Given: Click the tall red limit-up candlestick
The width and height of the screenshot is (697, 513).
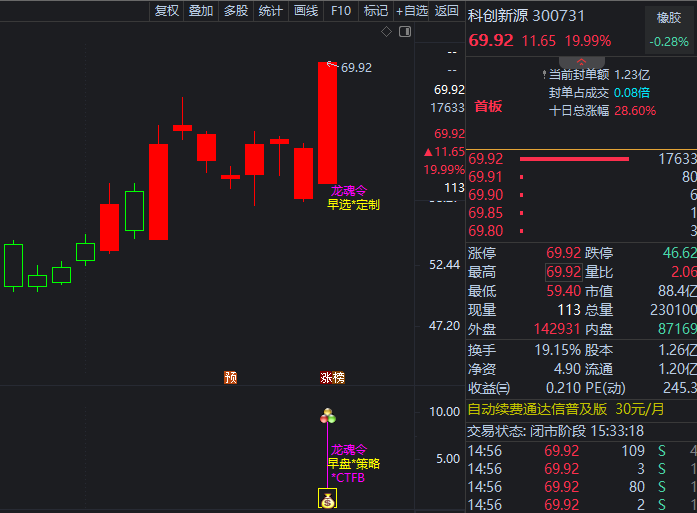Looking at the screenshot, I should pos(327,122).
